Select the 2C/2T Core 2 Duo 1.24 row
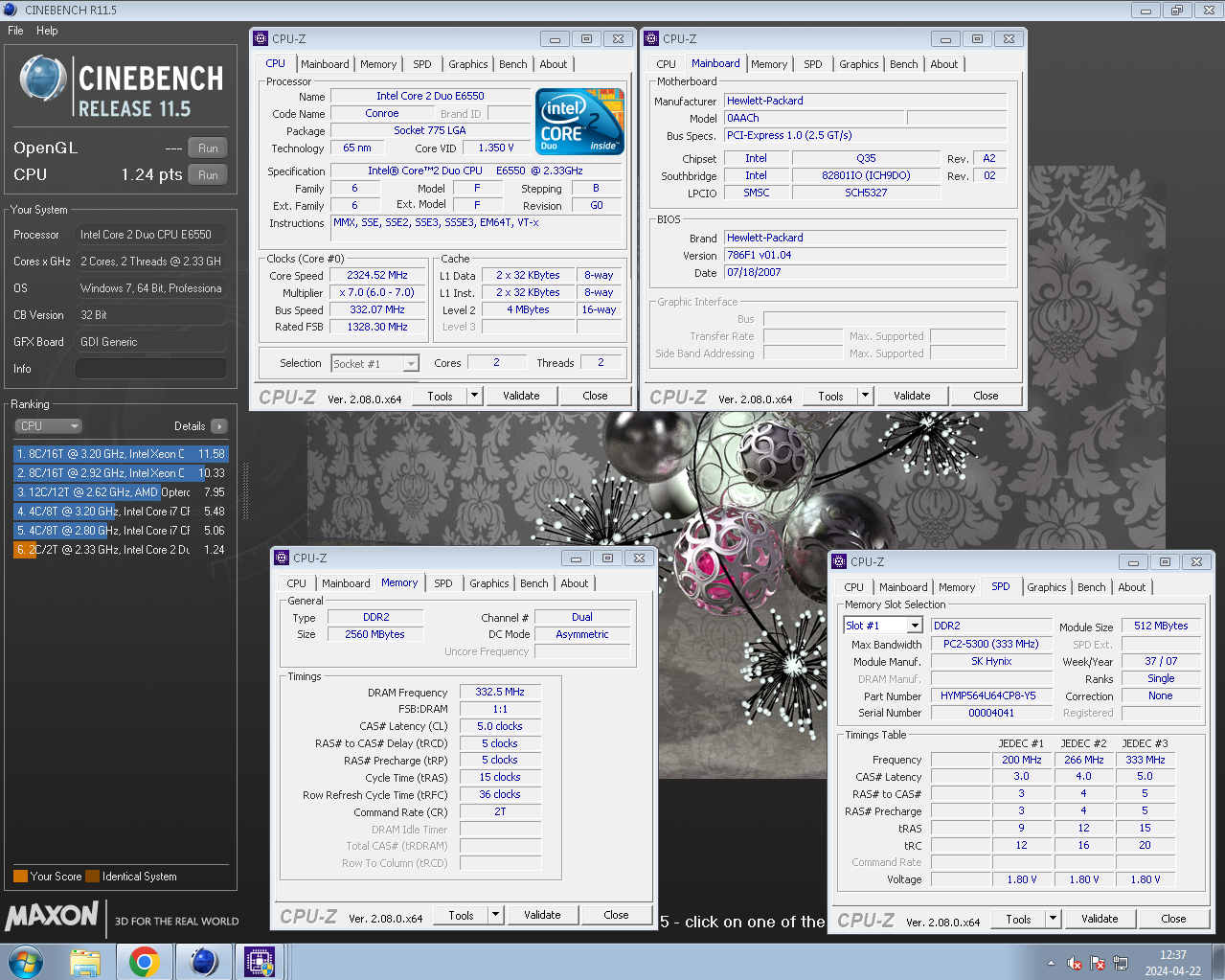This screenshot has width=1225, height=980. (121, 550)
